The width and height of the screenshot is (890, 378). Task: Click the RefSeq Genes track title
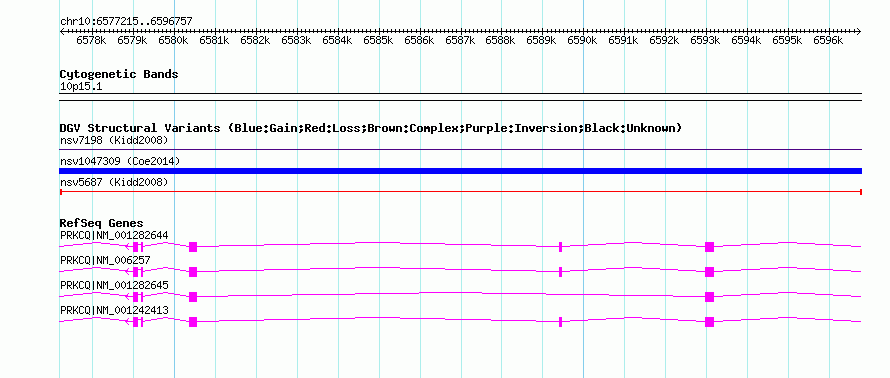click(x=102, y=223)
